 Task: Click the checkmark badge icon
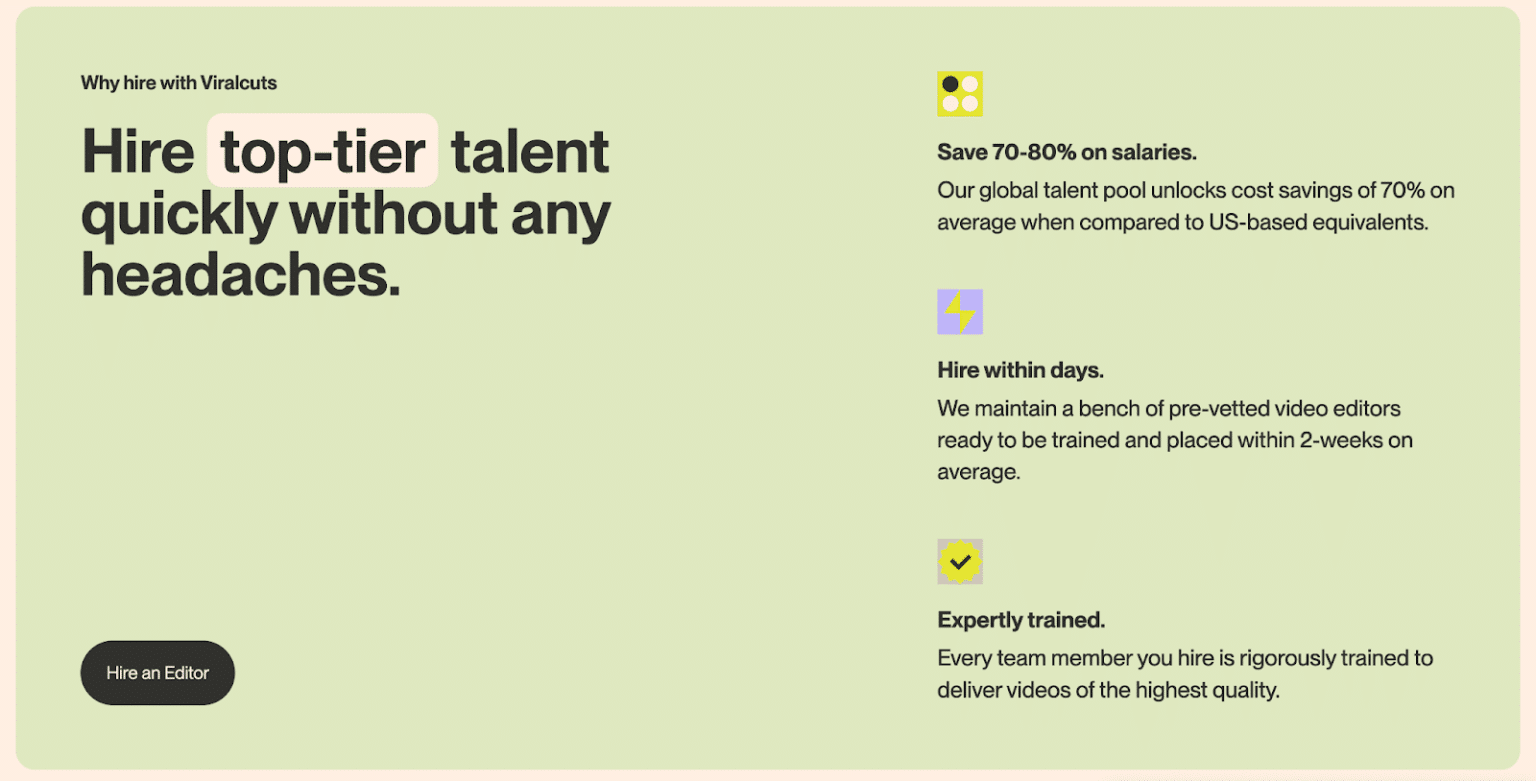[960, 562]
